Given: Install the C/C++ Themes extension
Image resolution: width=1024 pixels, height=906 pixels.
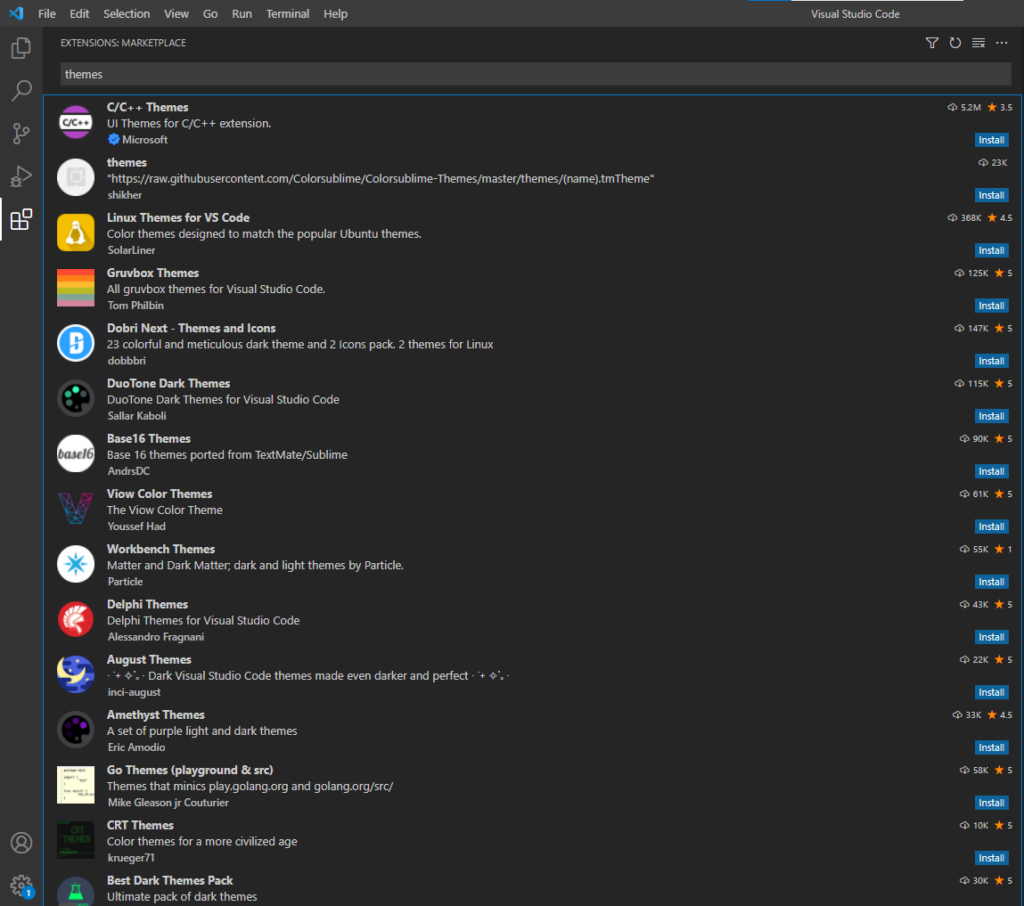Looking at the screenshot, I should 991,139.
